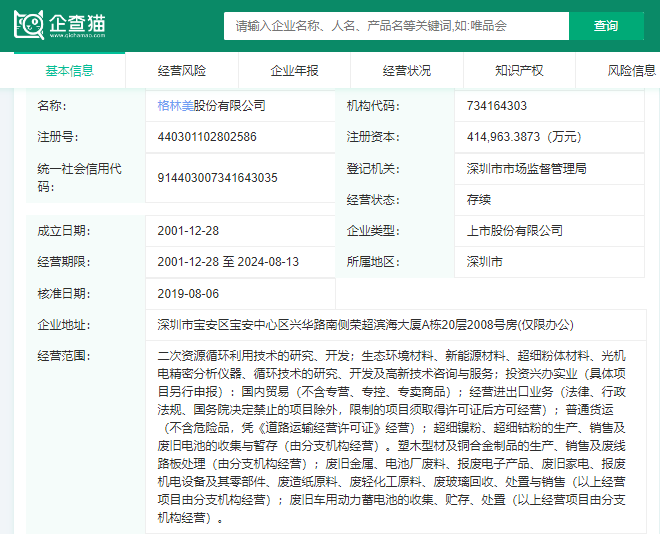This screenshot has width=660, height=534.
Task: Select registration number 440301102802586
Action: click(x=207, y=137)
